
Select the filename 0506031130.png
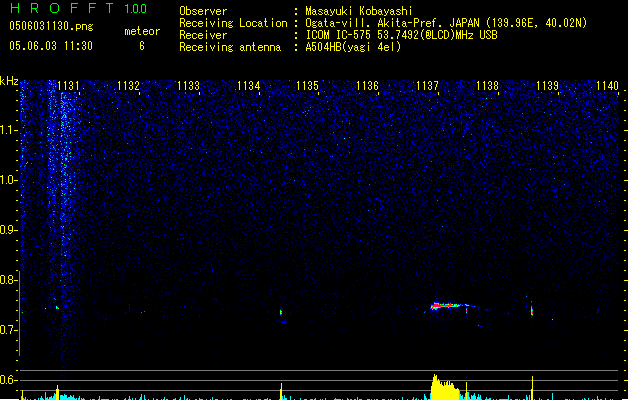point(51,26)
